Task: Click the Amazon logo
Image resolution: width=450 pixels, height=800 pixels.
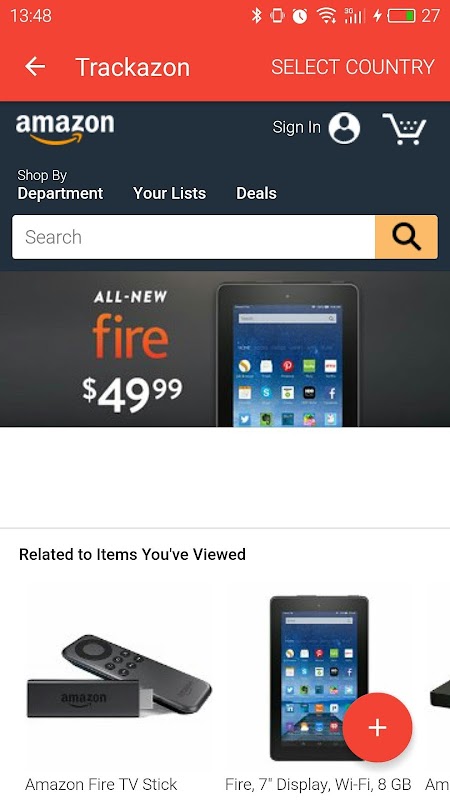Action: tap(65, 128)
